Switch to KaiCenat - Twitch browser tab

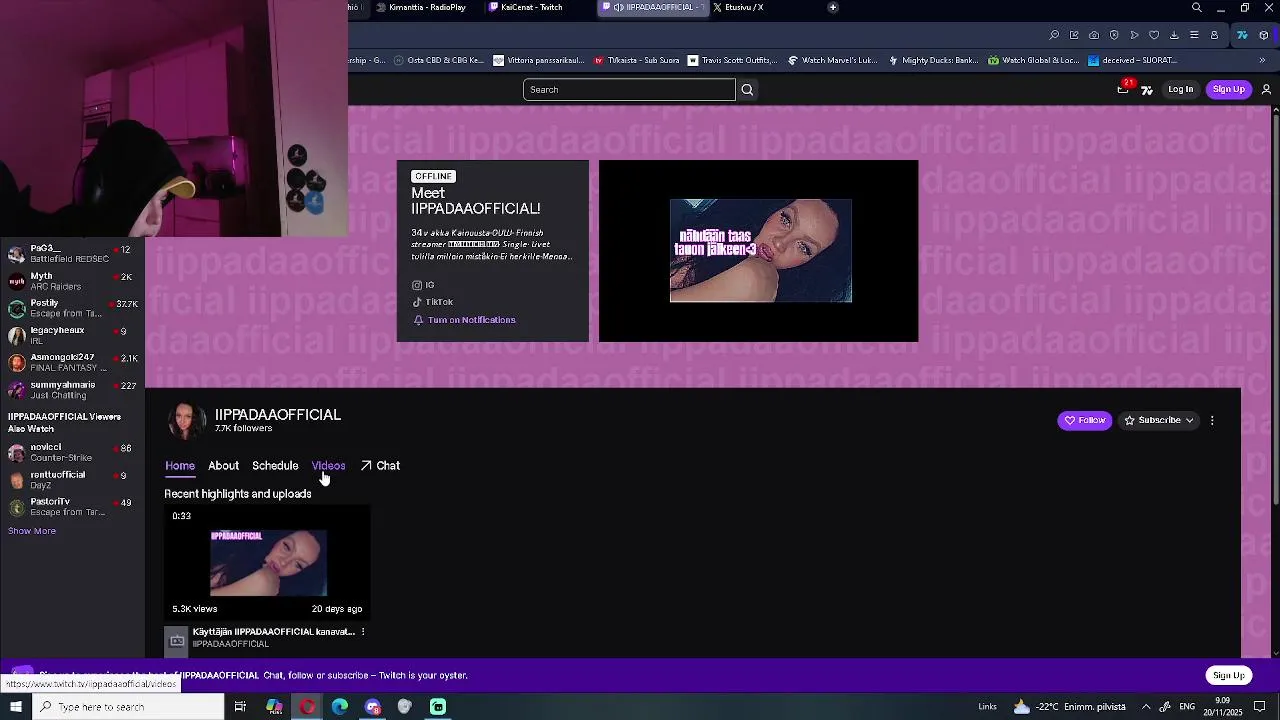531,7
